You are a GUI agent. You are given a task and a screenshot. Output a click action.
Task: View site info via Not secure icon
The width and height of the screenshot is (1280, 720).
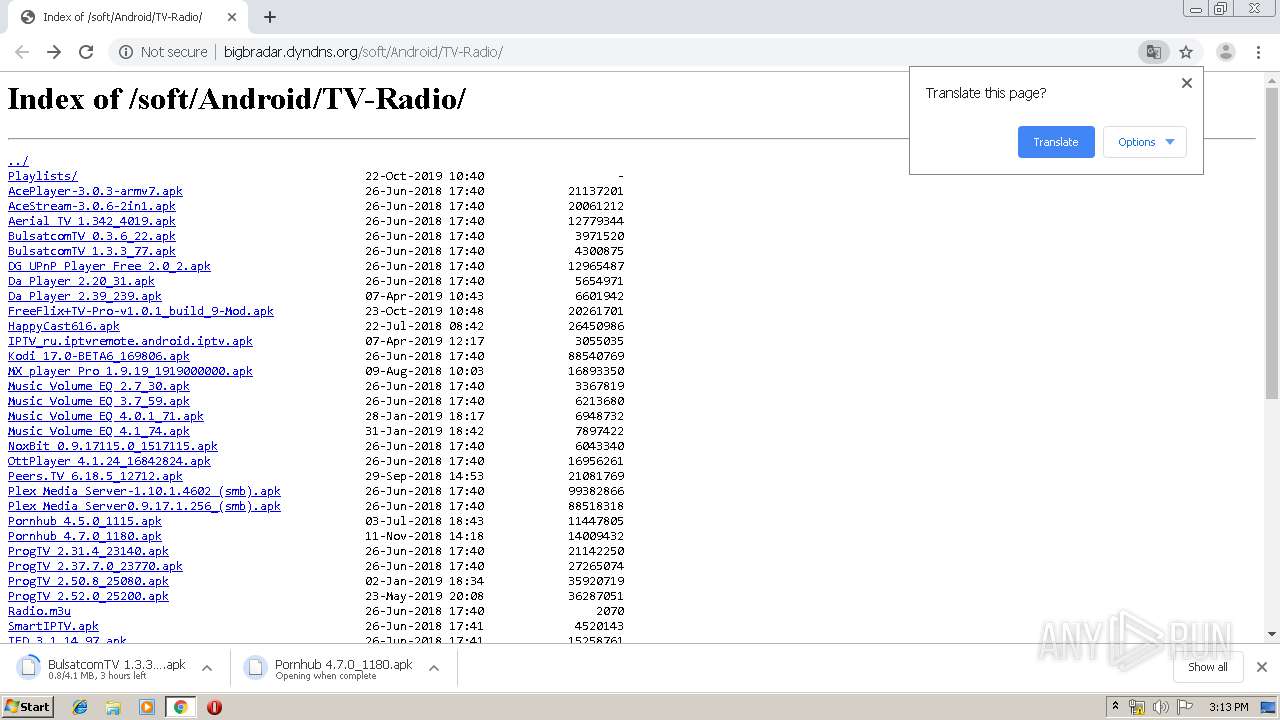coord(126,52)
